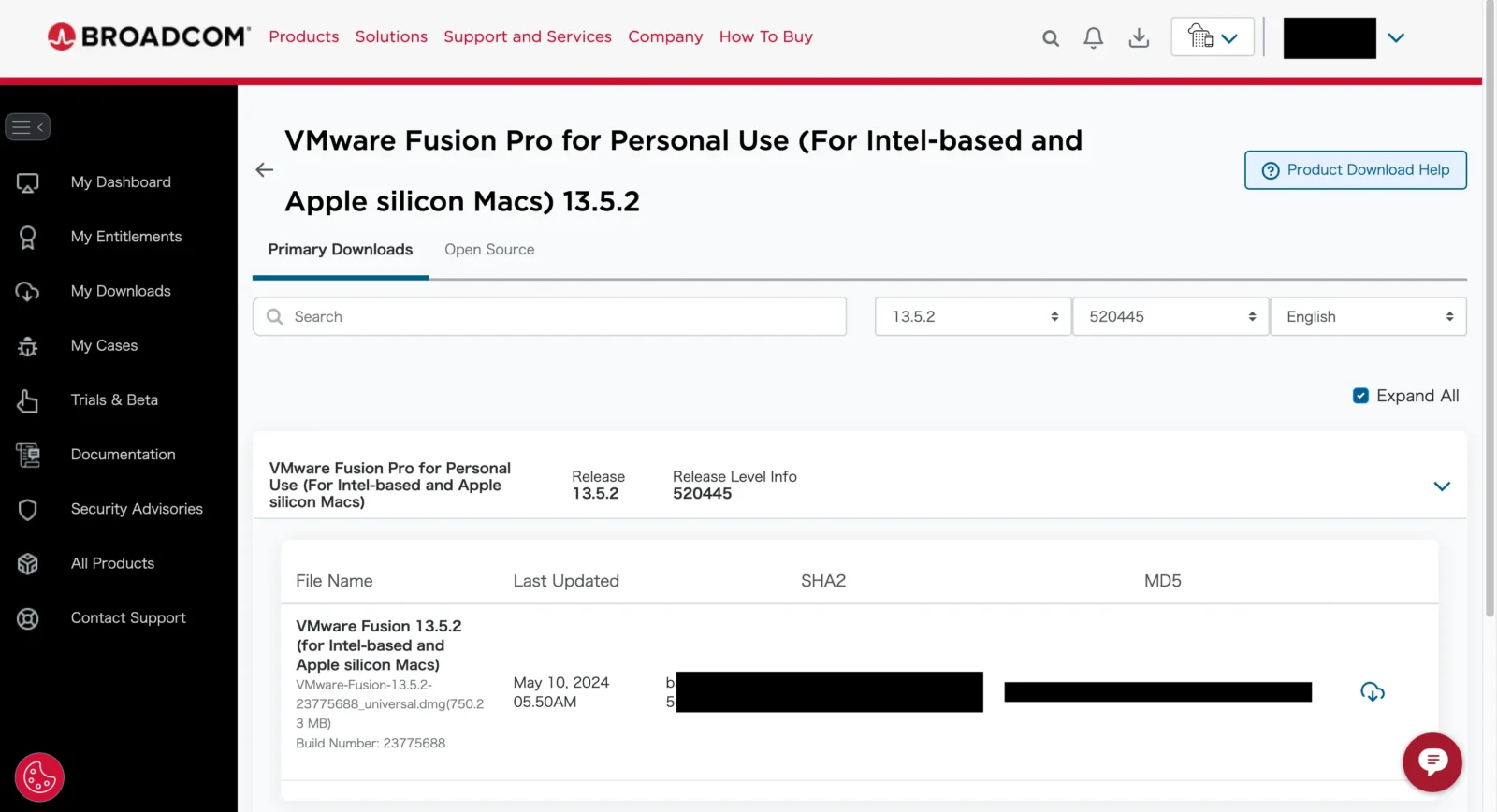
Task: Switch to Primary Downloads tab
Action: [x=341, y=250]
